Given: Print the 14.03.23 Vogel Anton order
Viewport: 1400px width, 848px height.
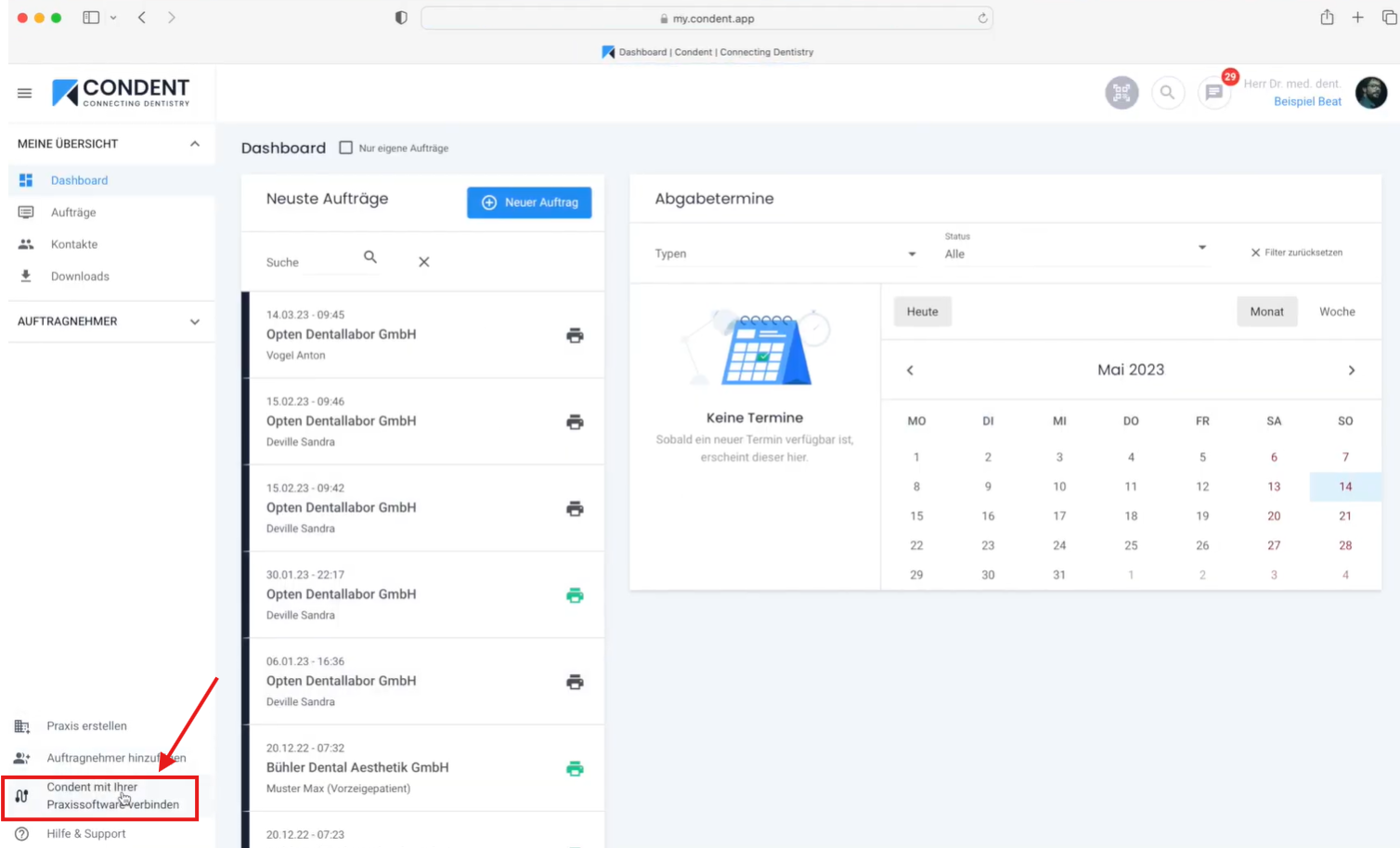Looking at the screenshot, I should pyautogui.click(x=575, y=335).
